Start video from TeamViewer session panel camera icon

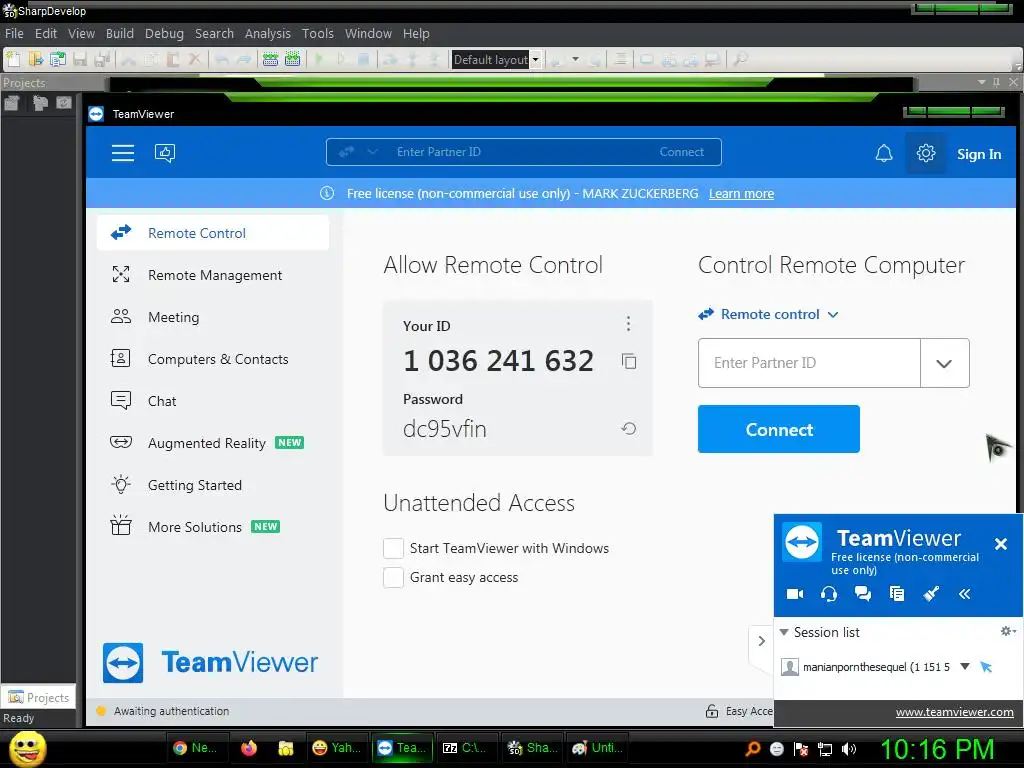click(795, 594)
